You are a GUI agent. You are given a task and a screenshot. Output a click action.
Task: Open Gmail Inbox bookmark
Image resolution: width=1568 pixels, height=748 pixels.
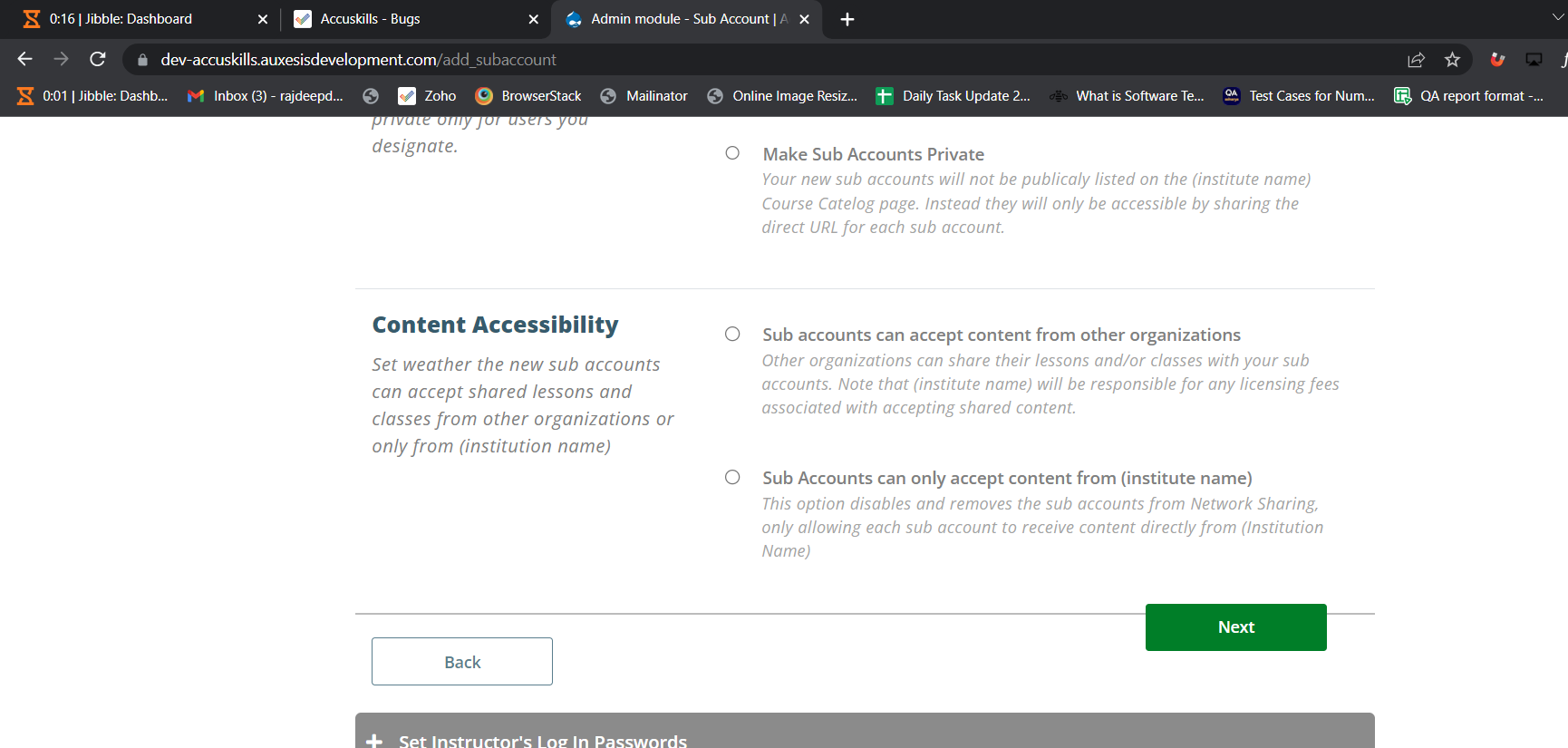pos(266,96)
